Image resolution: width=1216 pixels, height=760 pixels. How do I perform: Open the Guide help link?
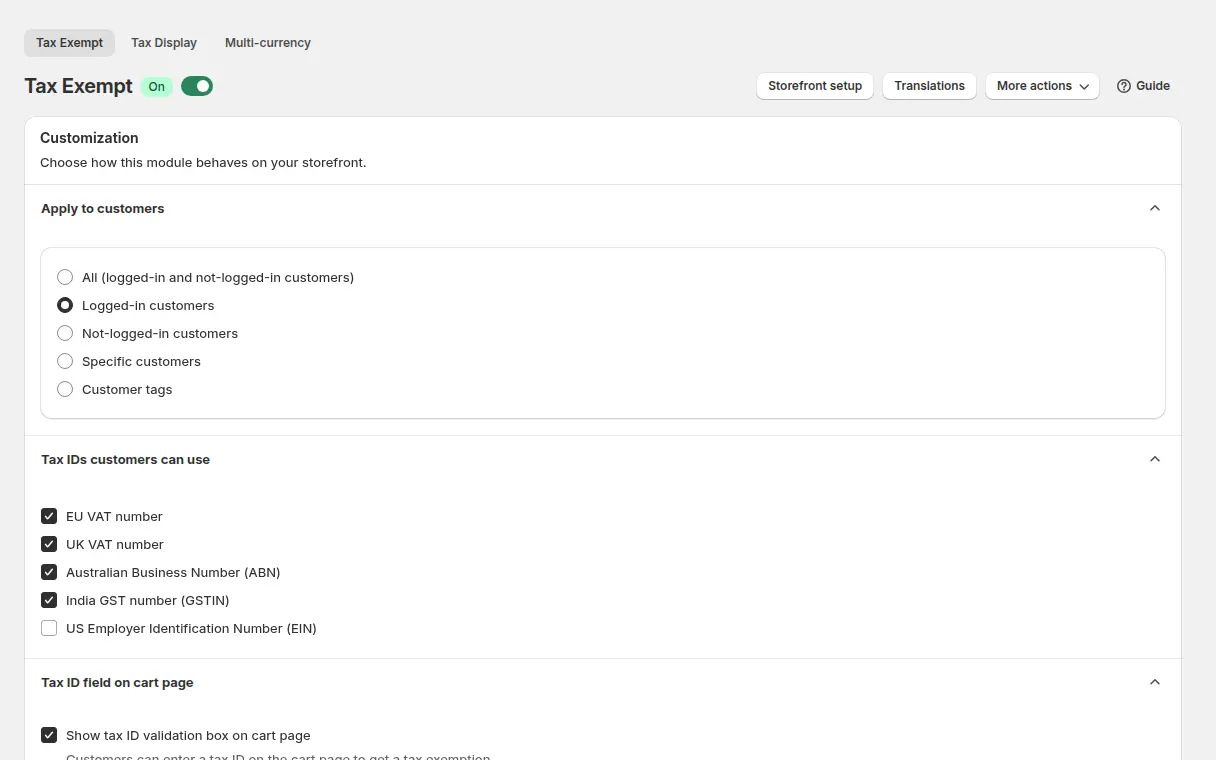coord(1143,86)
